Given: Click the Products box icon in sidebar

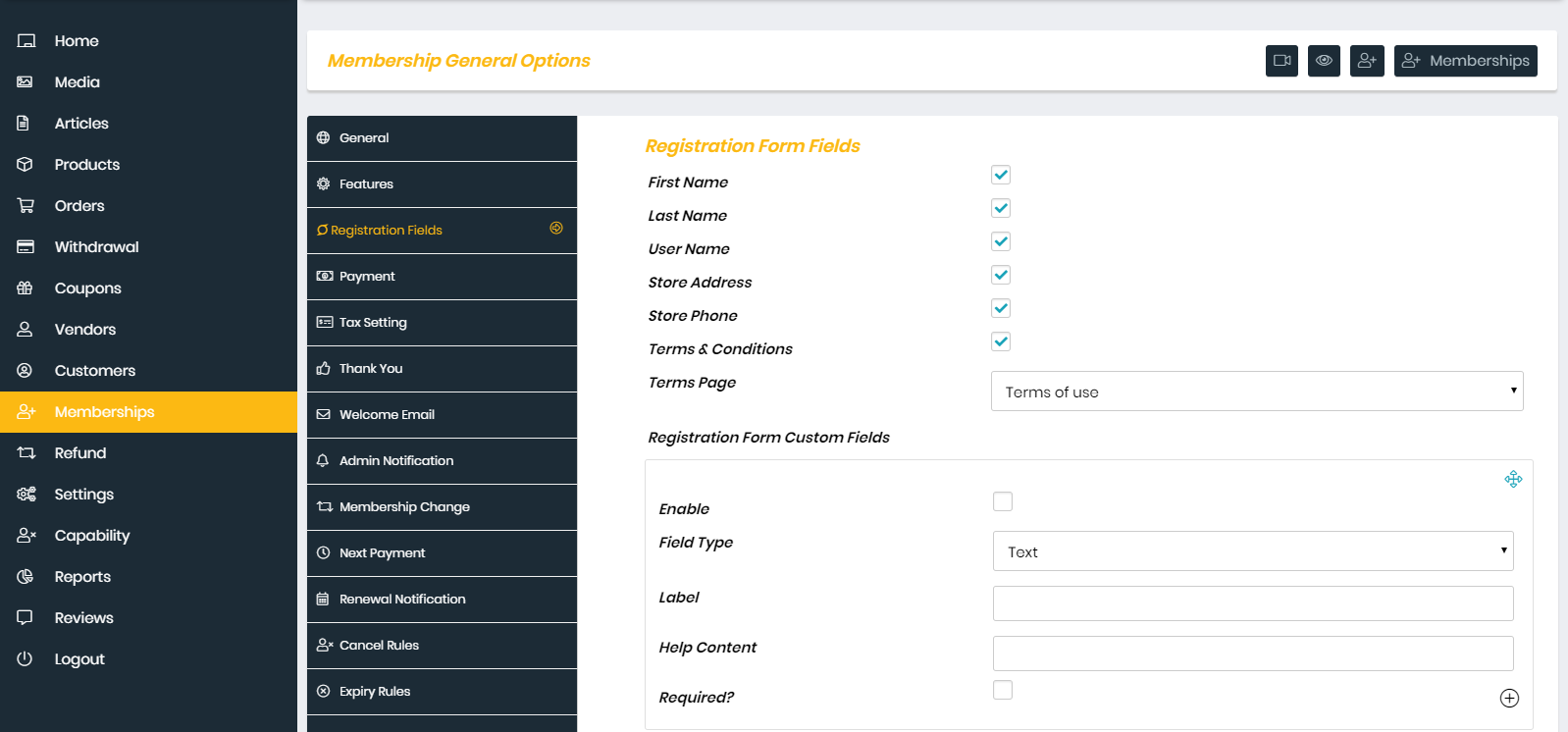Looking at the screenshot, I should coord(26,165).
